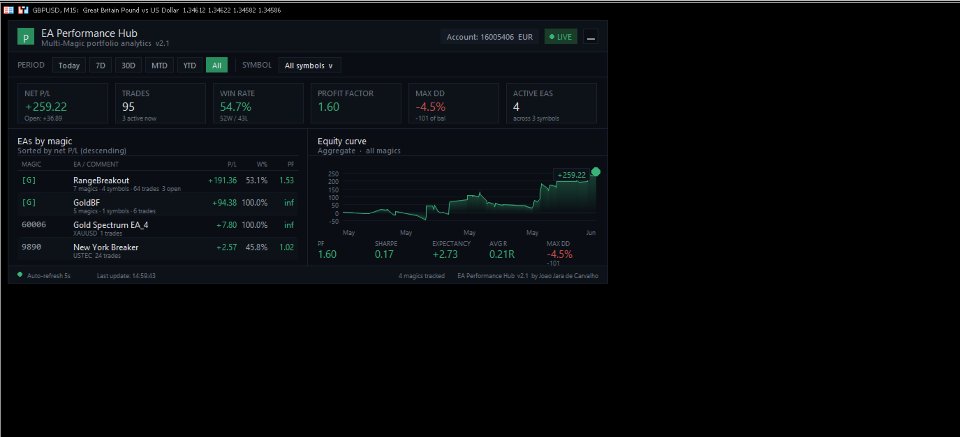Select the All period filter

(x=217, y=65)
